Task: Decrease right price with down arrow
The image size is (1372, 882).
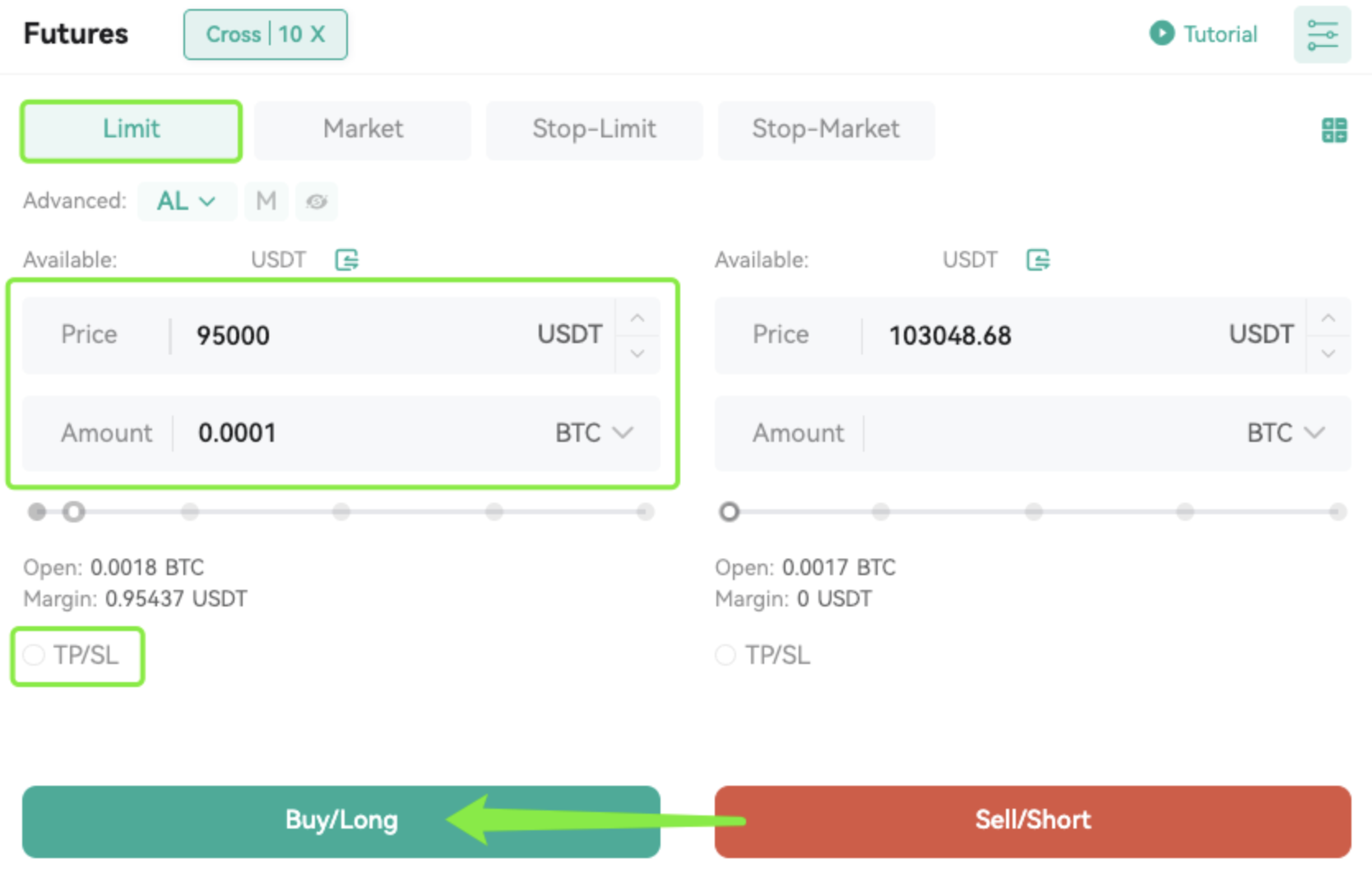Action: point(1328,354)
